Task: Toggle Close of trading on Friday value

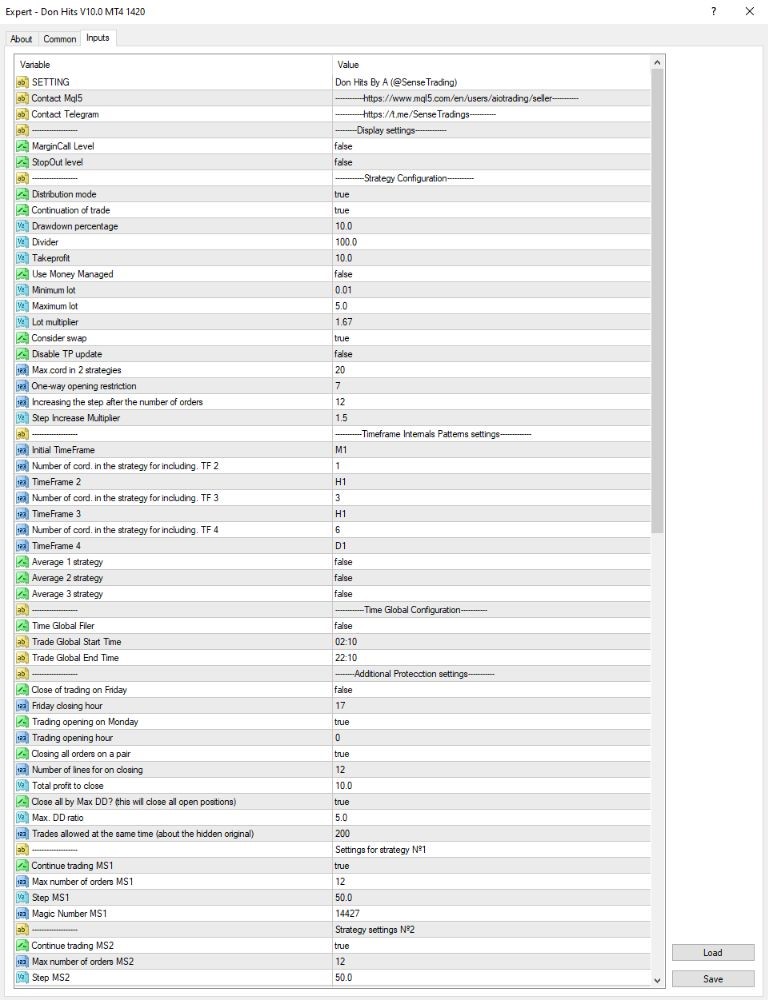Action: [x=491, y=689]
